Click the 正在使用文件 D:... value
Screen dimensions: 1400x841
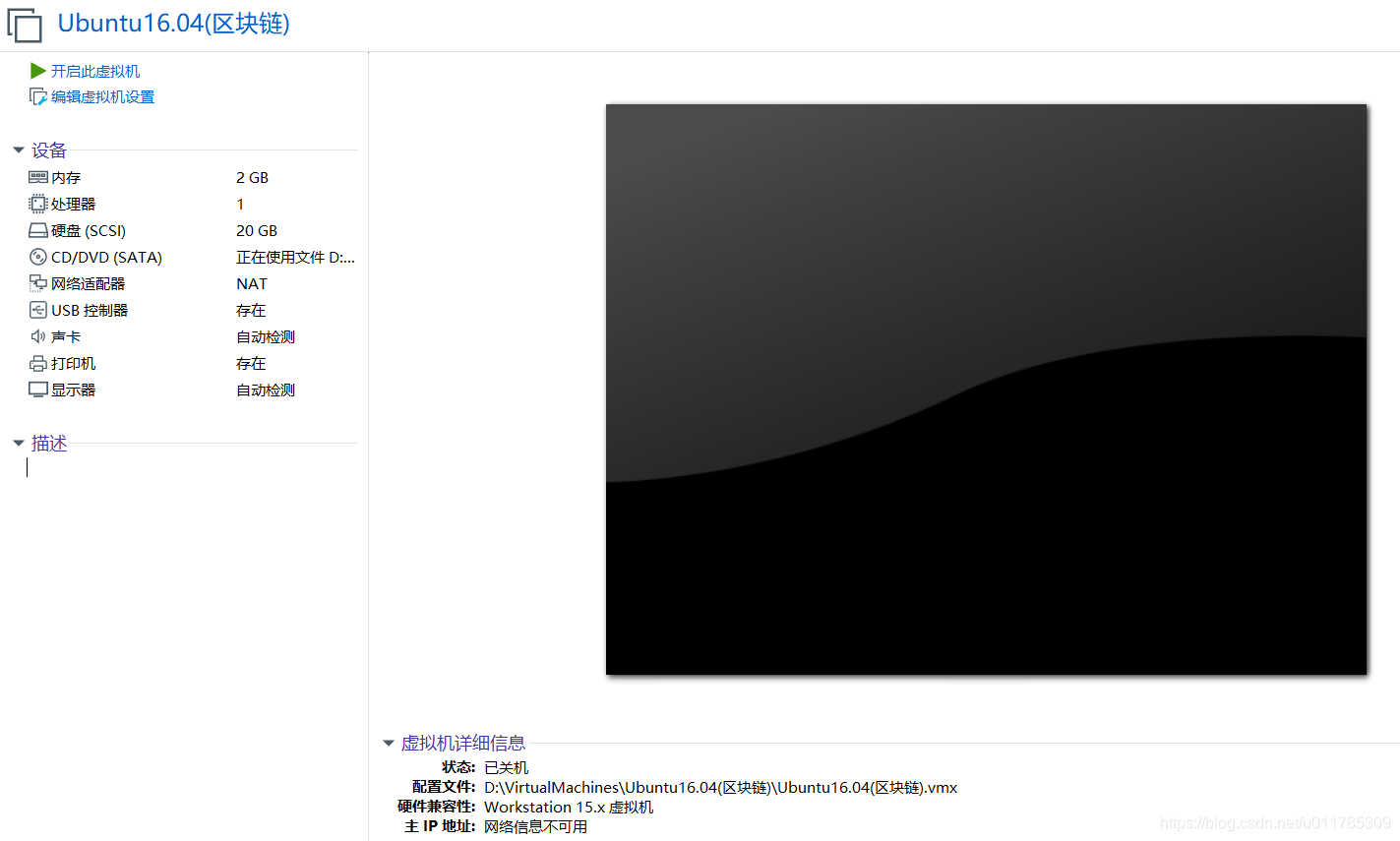click(x=295, y=257)
